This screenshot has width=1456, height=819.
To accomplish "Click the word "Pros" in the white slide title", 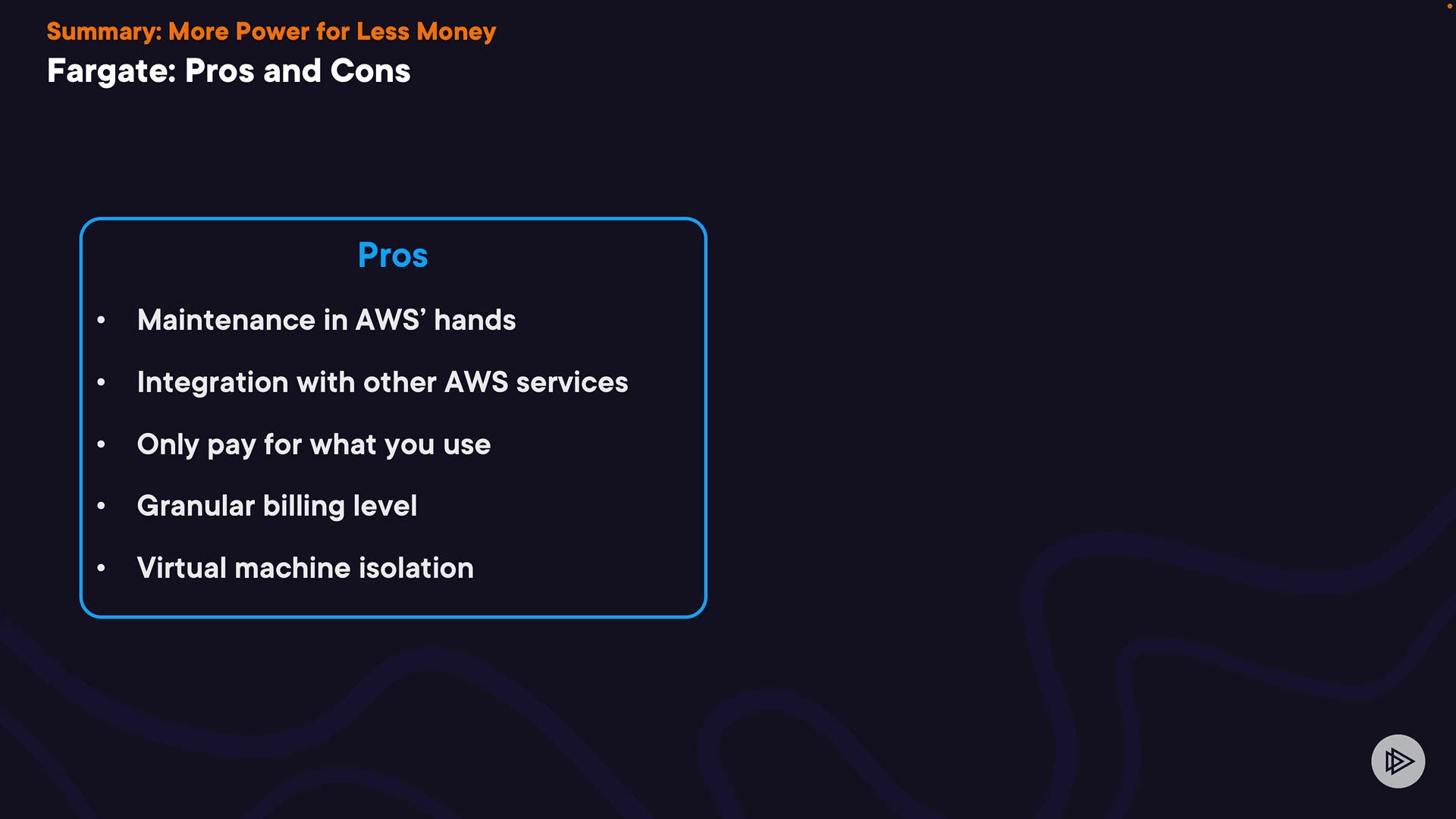I will (x=220, y=71).
